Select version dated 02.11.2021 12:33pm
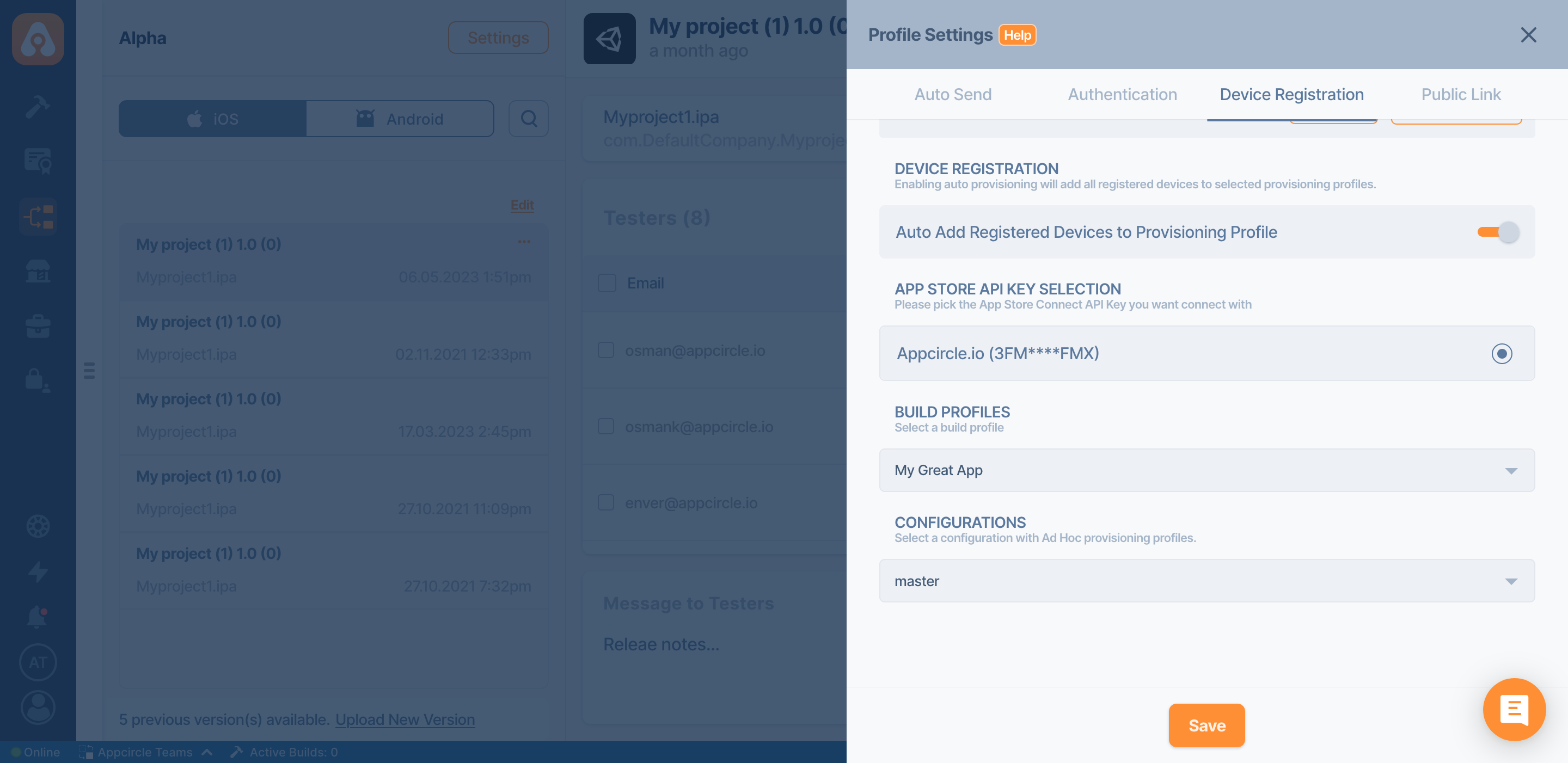The width and height of the screenshot is (1568, 763). 334,340
